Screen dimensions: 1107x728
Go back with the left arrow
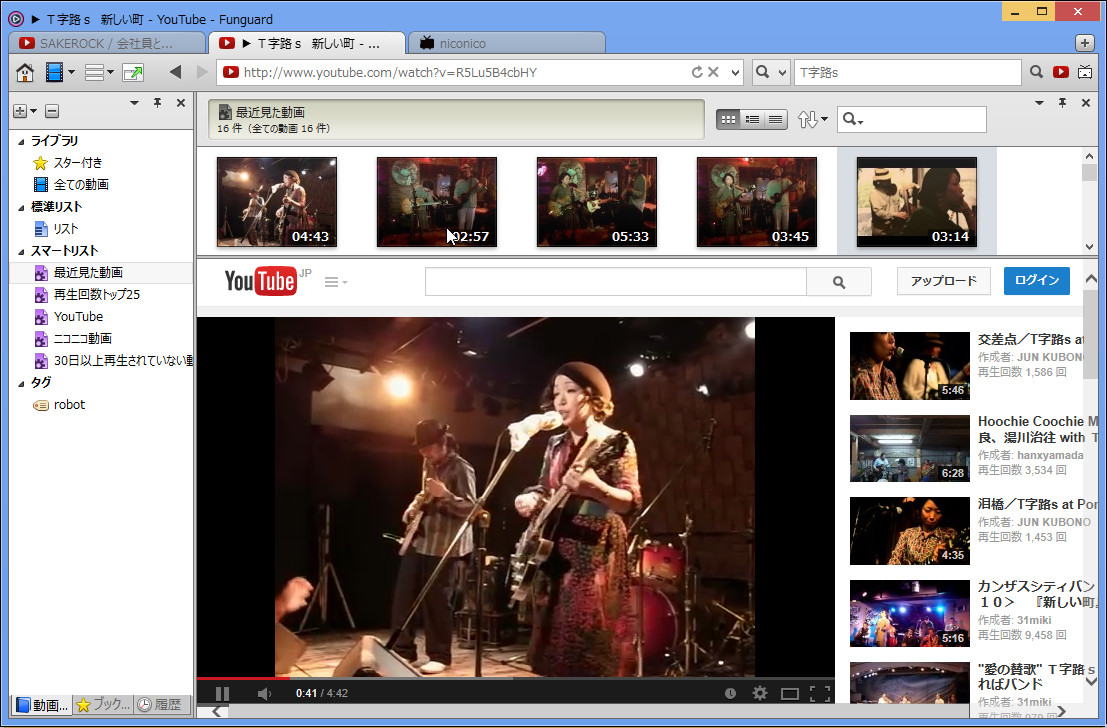click(x=176, y=72)
